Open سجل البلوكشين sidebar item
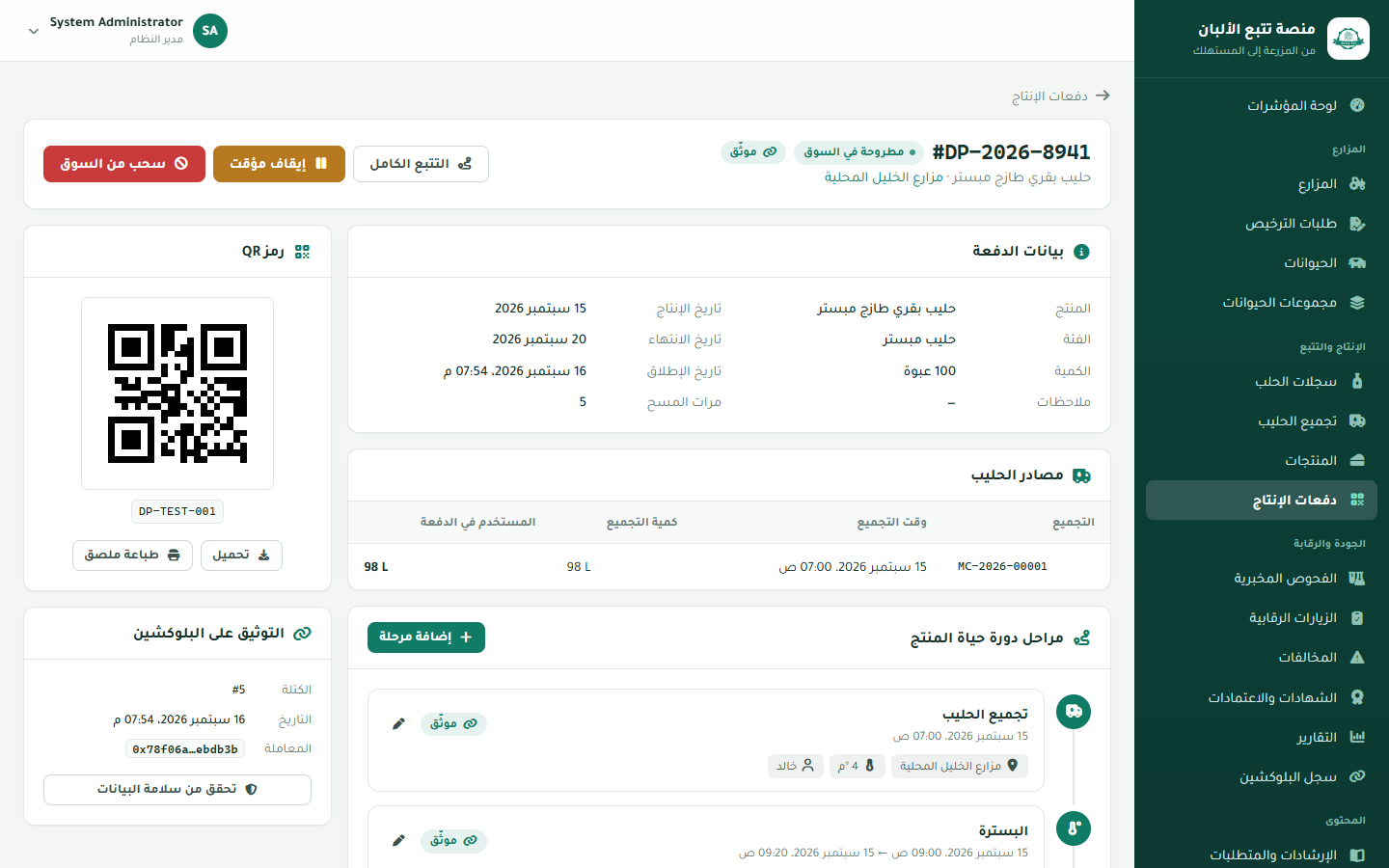Screen dimensions: 1389x868 [x=1261, y=776]
